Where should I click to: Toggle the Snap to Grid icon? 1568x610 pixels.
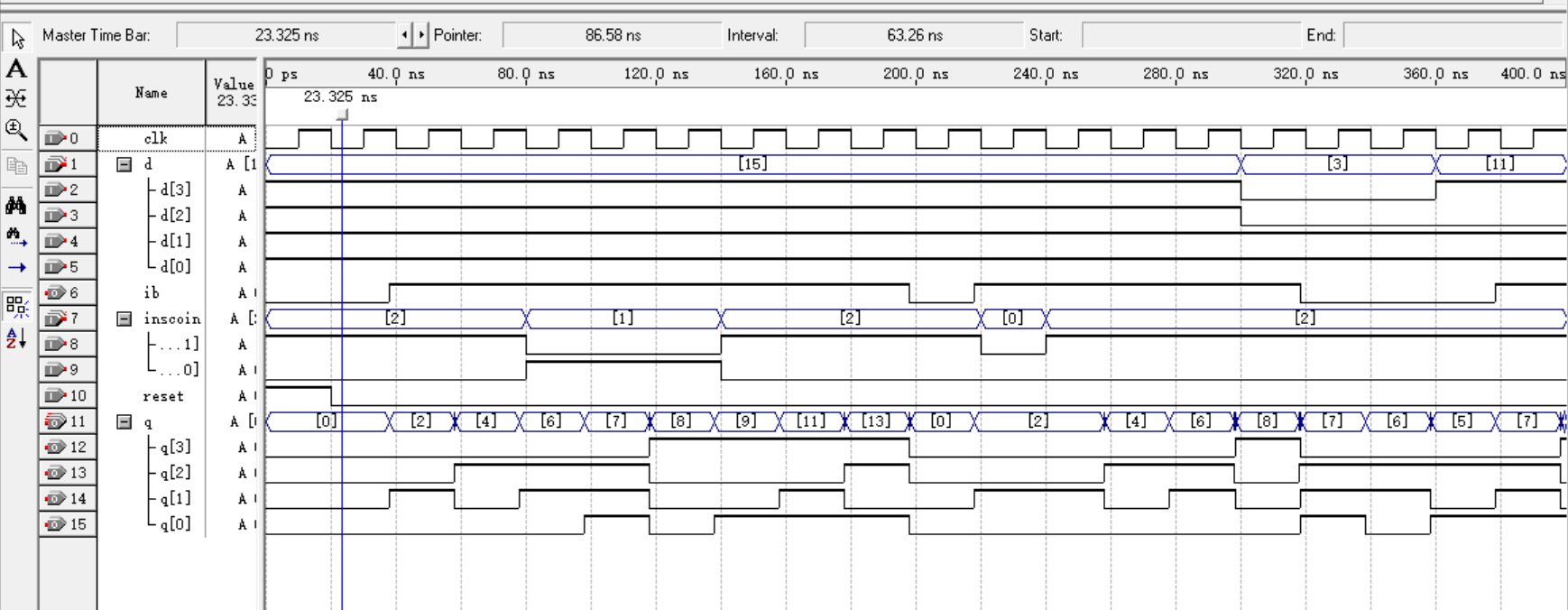tap(16, 306)
